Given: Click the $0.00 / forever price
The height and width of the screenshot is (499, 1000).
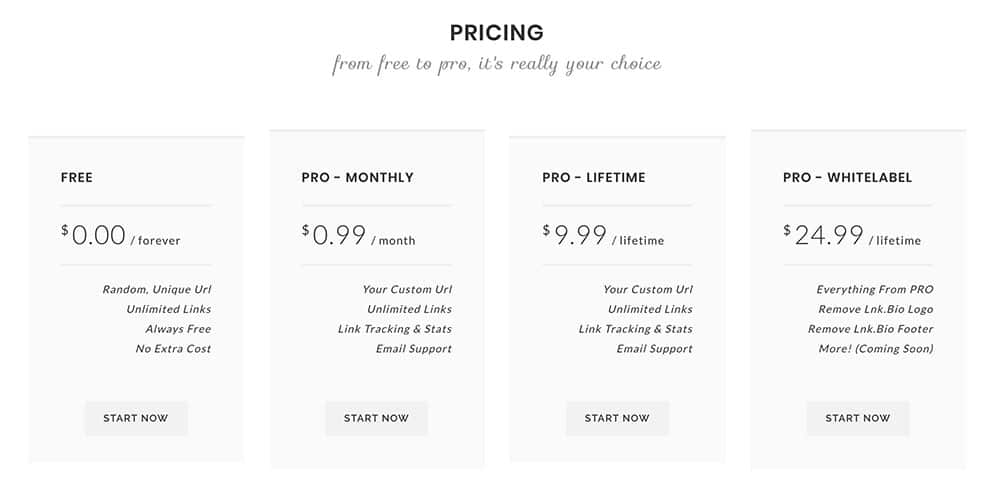Looking at the screenshot, I should pyautogui.click(x=121, y=235).
